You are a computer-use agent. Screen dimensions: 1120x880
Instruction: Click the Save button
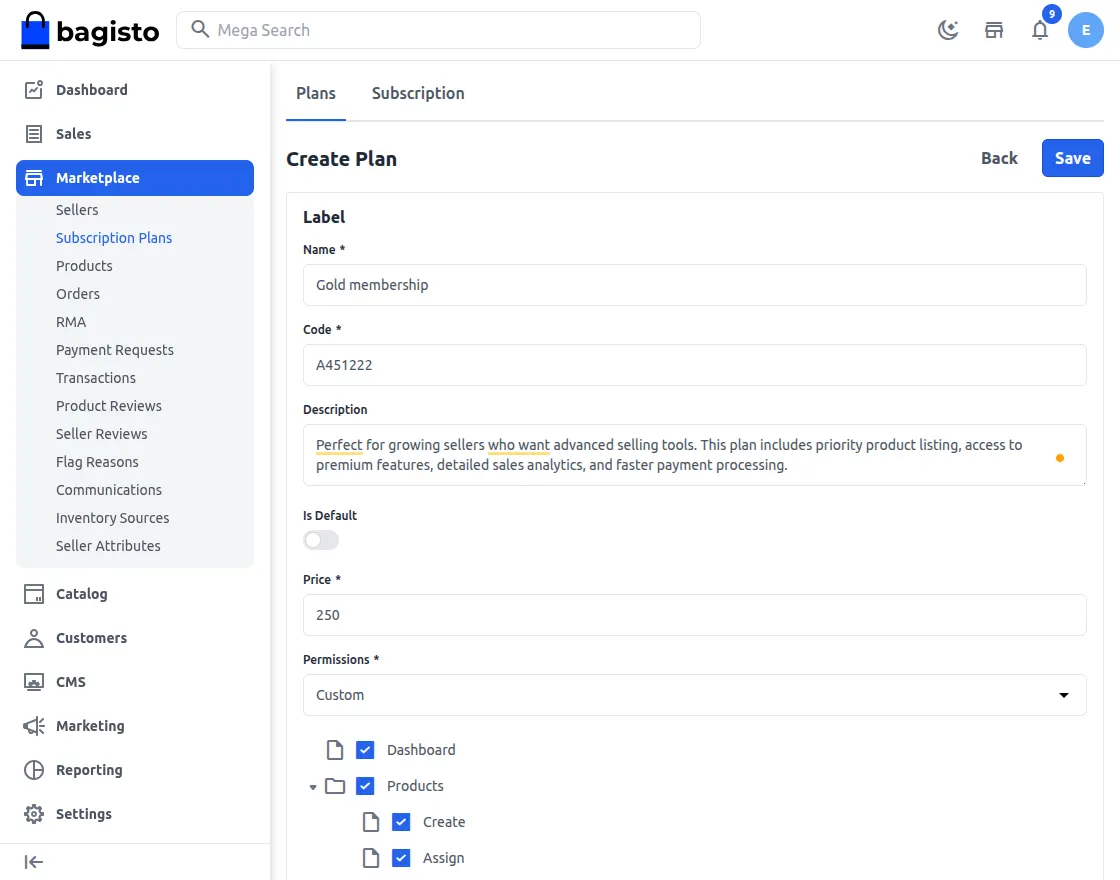[1072, 158]
